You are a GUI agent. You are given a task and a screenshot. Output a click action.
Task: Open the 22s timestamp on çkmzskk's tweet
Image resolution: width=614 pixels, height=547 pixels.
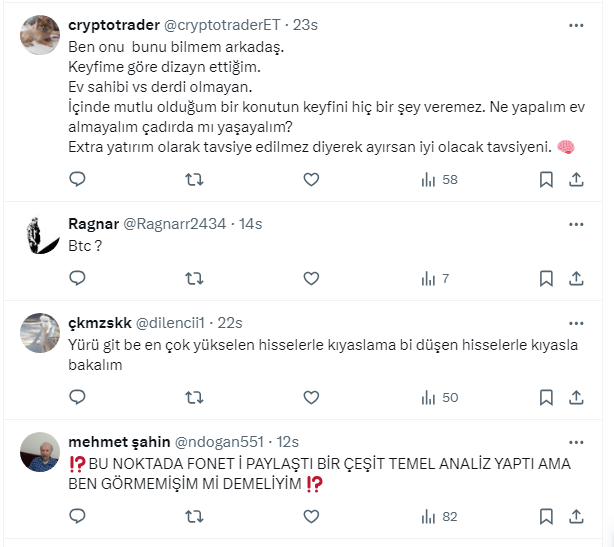click(x=232, y=323)
